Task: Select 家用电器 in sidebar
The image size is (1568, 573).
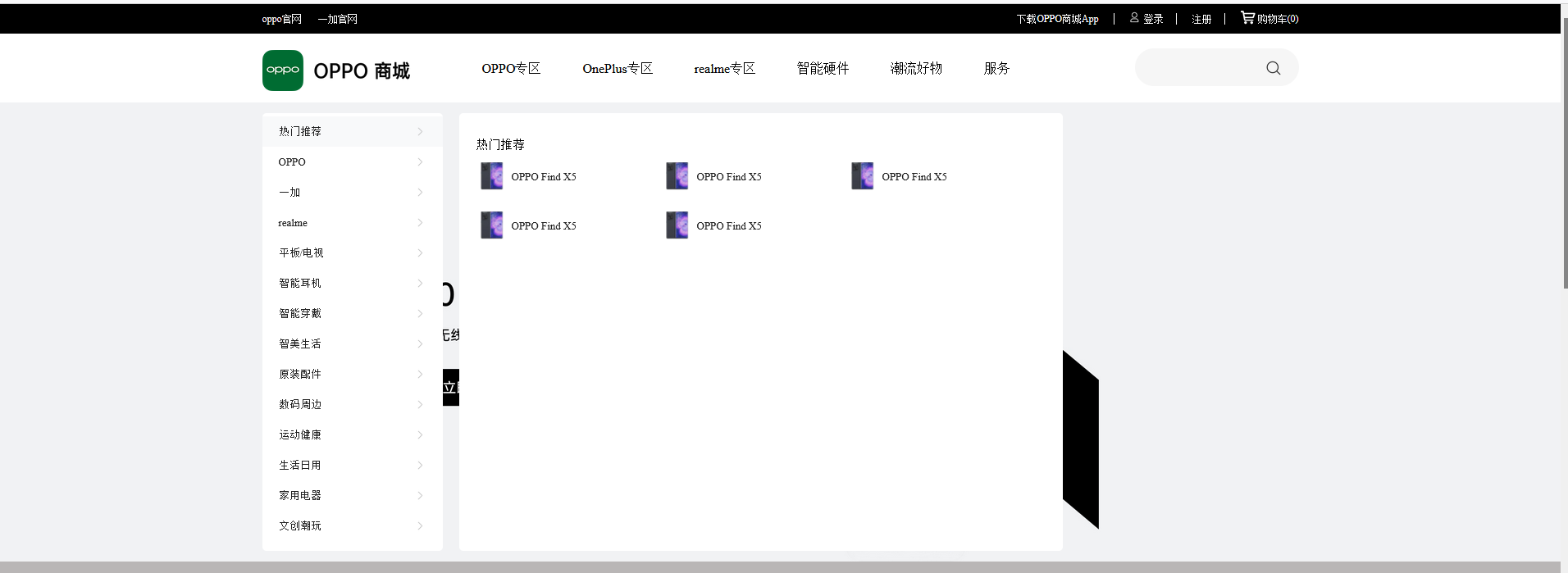Action: tap(300, 495)
